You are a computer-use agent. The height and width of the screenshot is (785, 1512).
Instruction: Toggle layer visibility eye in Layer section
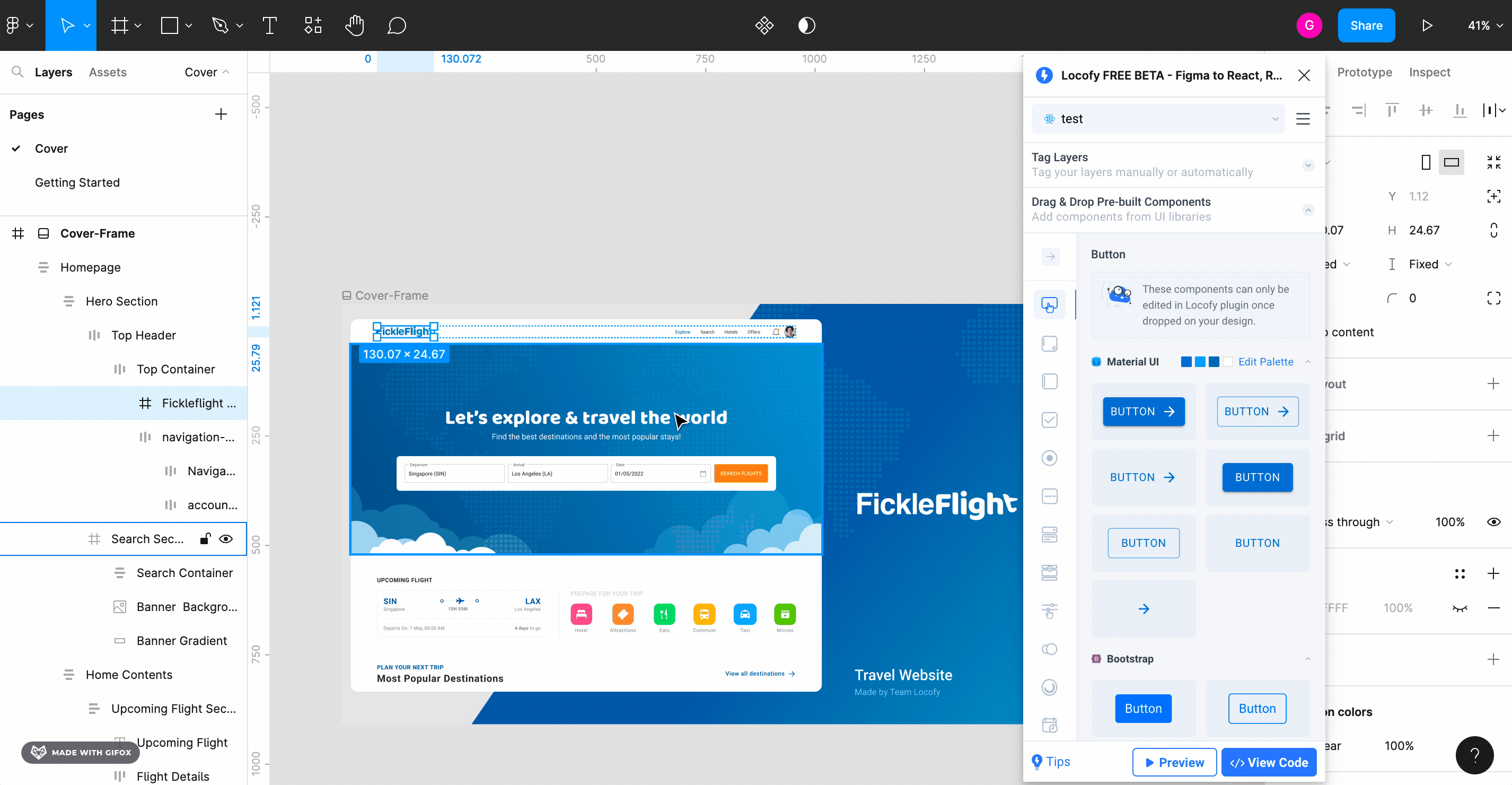pos(1493,522)
